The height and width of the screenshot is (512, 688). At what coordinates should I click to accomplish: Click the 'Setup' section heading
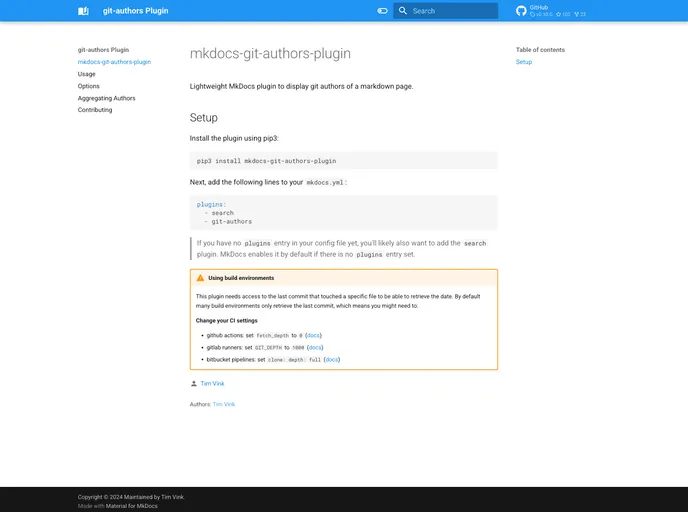pos(204,118)
